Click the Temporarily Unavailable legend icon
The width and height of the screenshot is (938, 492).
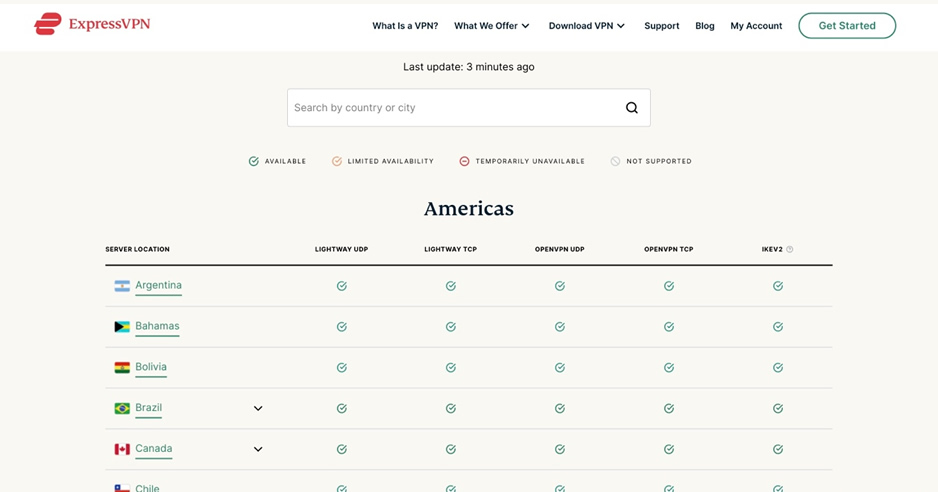point(464,161)
